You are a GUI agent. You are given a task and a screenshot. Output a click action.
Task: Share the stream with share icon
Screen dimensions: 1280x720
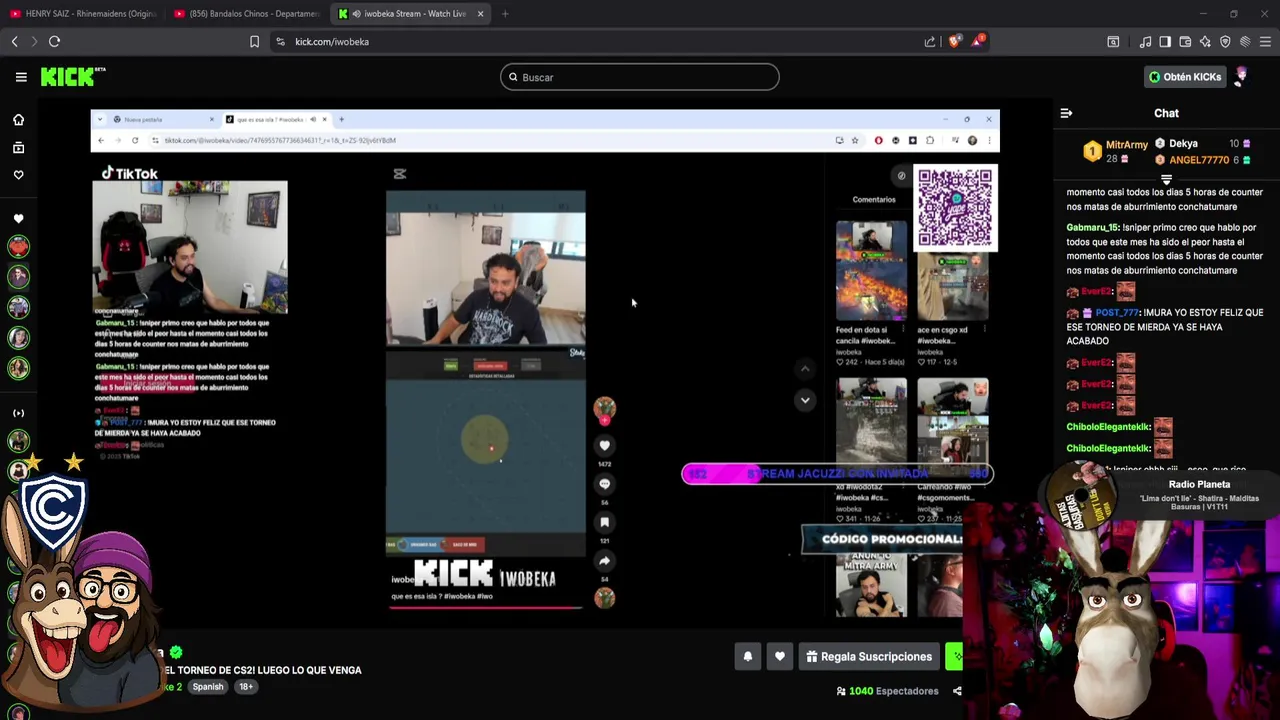957,691
